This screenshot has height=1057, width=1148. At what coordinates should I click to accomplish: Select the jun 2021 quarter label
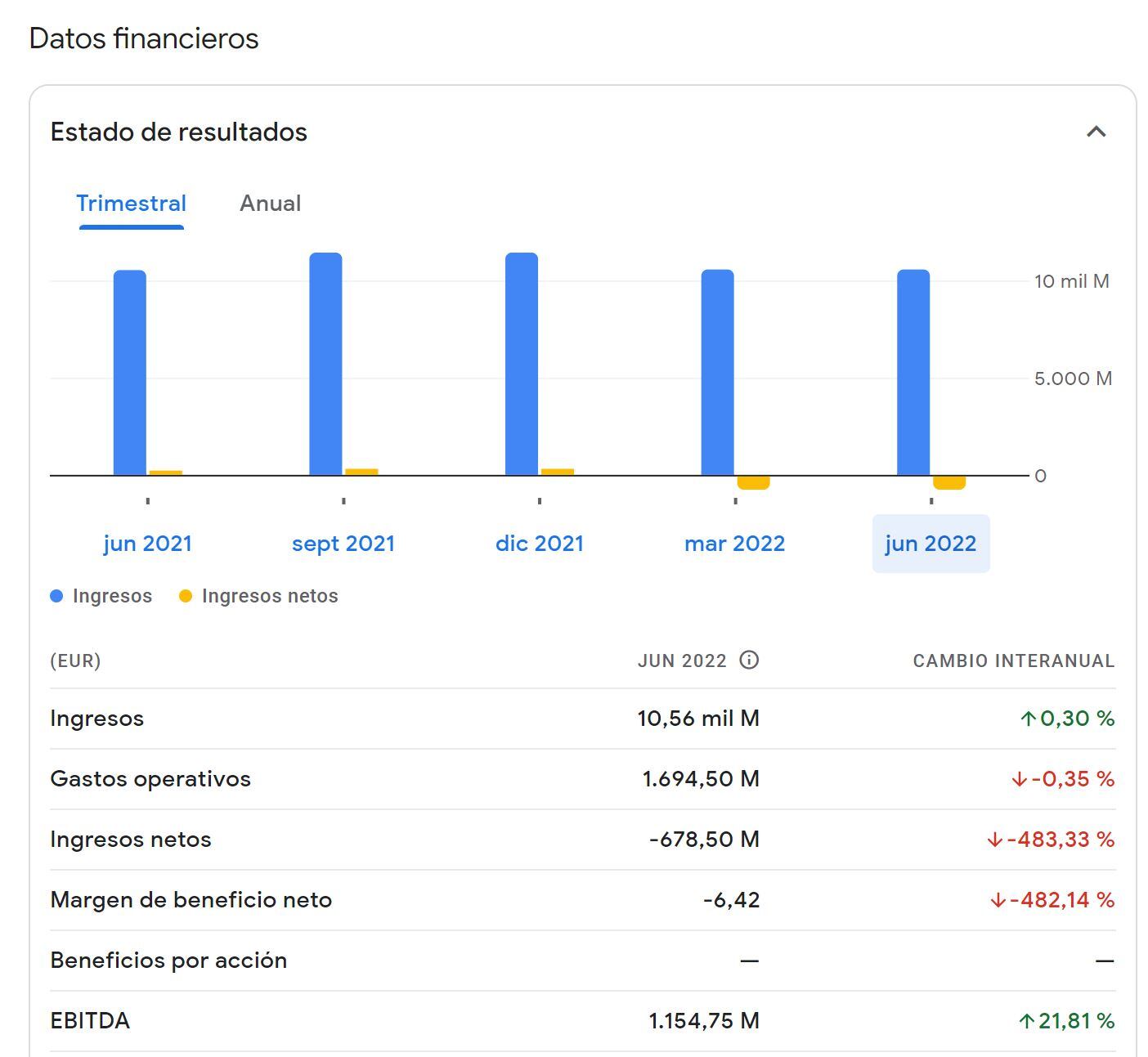147,544
